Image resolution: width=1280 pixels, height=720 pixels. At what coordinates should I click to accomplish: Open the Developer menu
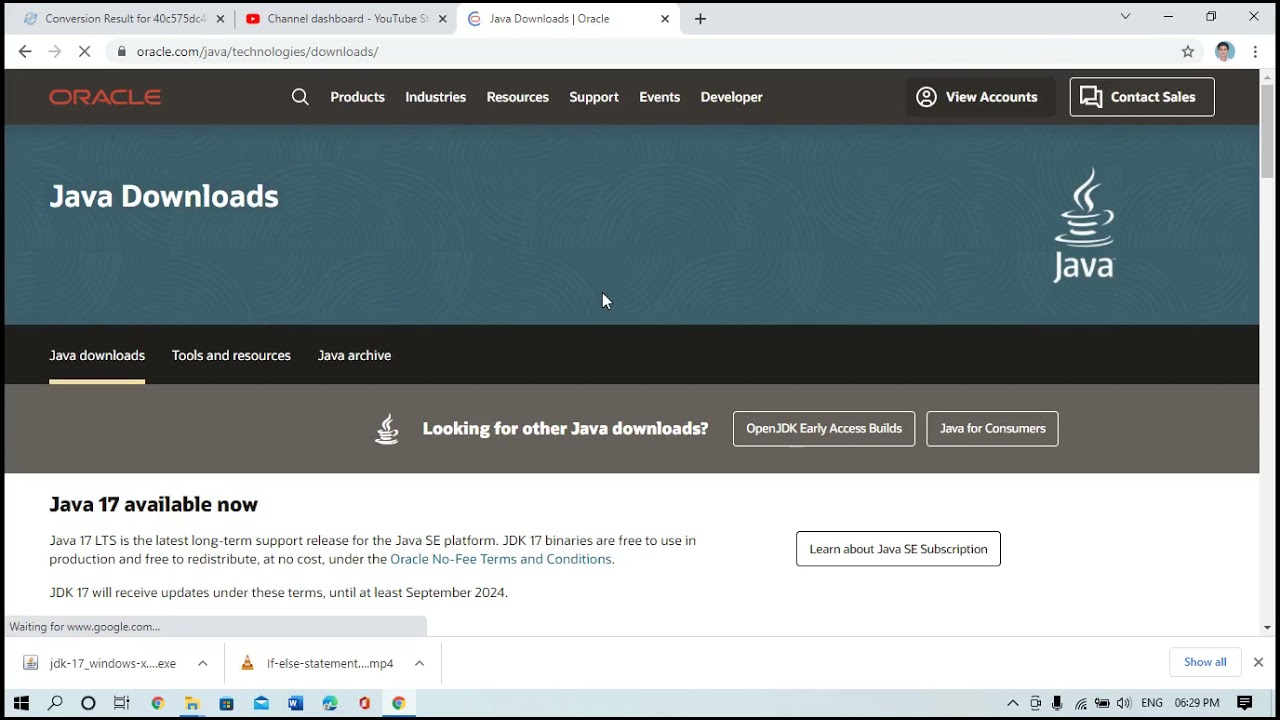tap(731, 97)
